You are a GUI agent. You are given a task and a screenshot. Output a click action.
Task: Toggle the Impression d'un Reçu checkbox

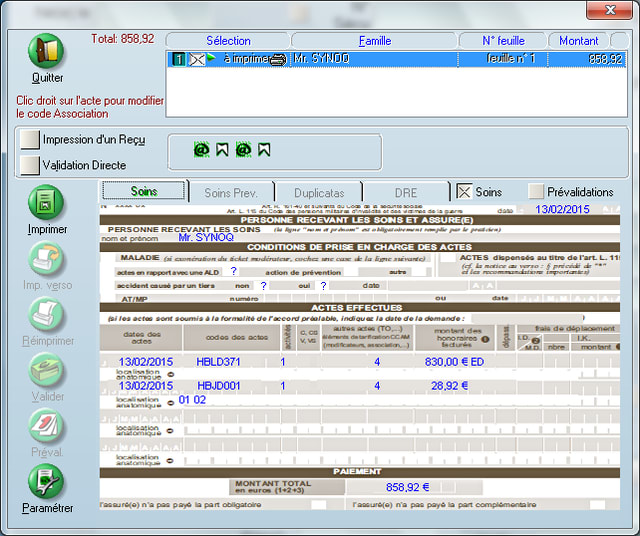[x=28, y=140]
